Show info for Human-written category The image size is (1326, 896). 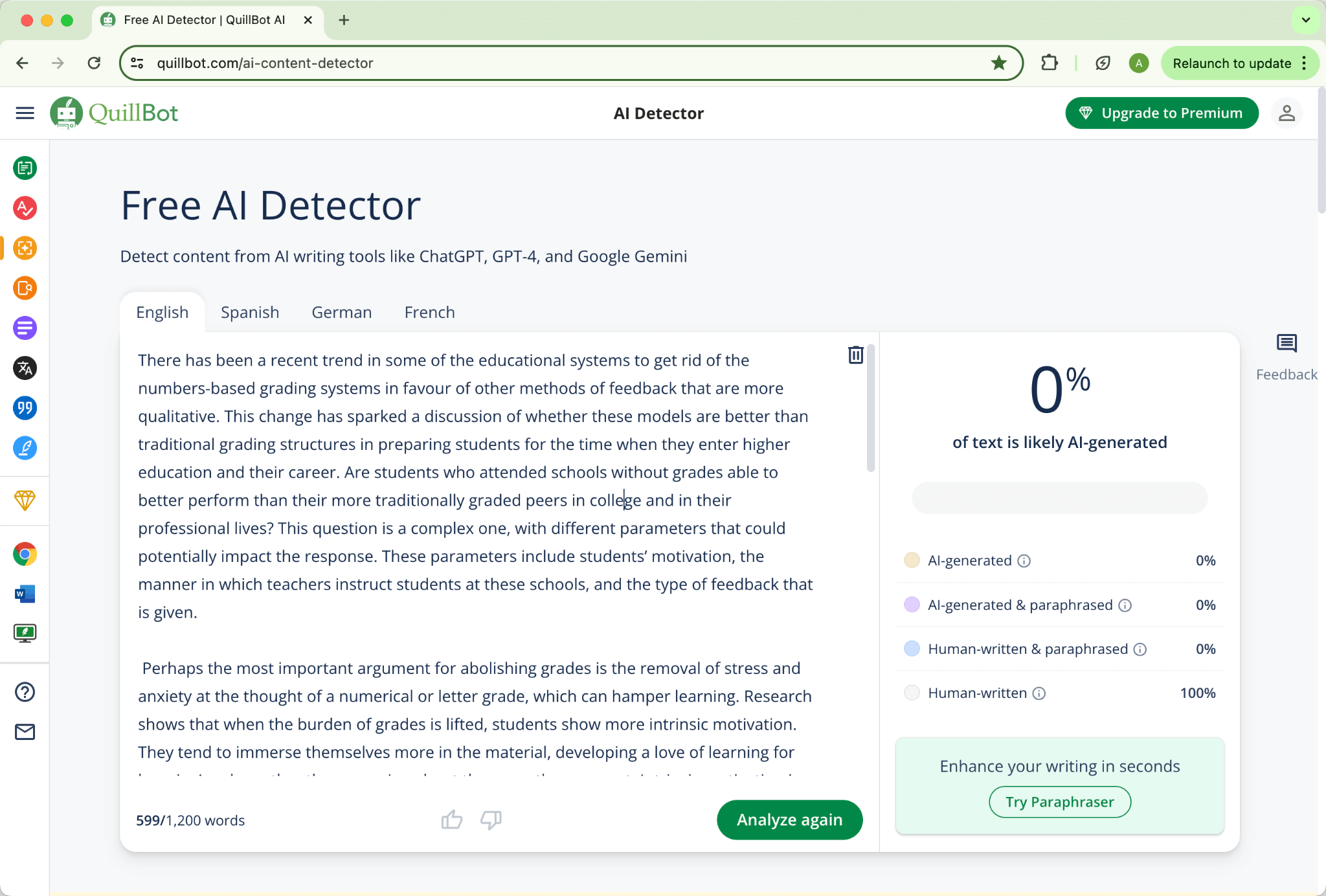(x=1039, y=693)
